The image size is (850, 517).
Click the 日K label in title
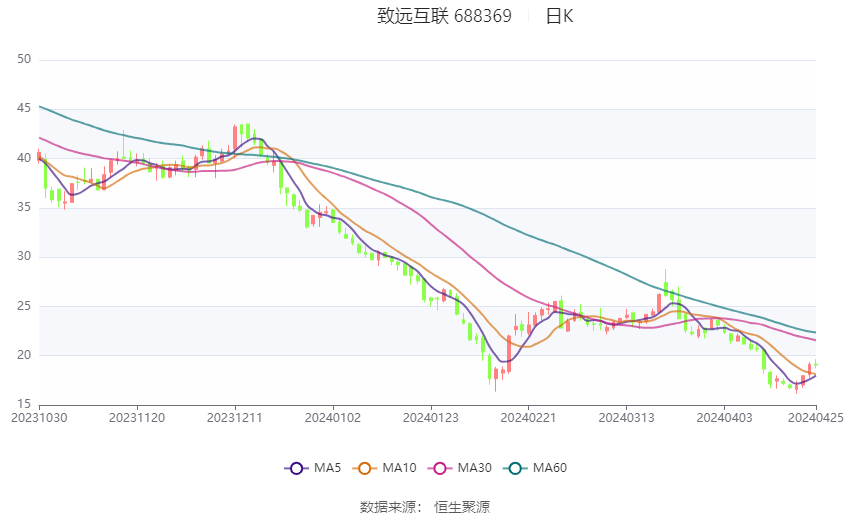[x=559, y=16]
